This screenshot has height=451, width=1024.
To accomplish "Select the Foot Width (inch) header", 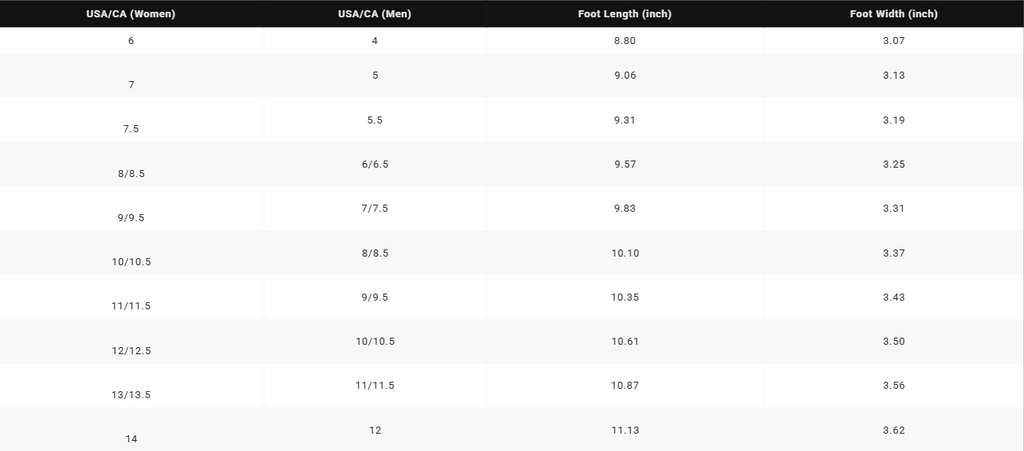I will (893, 14).
